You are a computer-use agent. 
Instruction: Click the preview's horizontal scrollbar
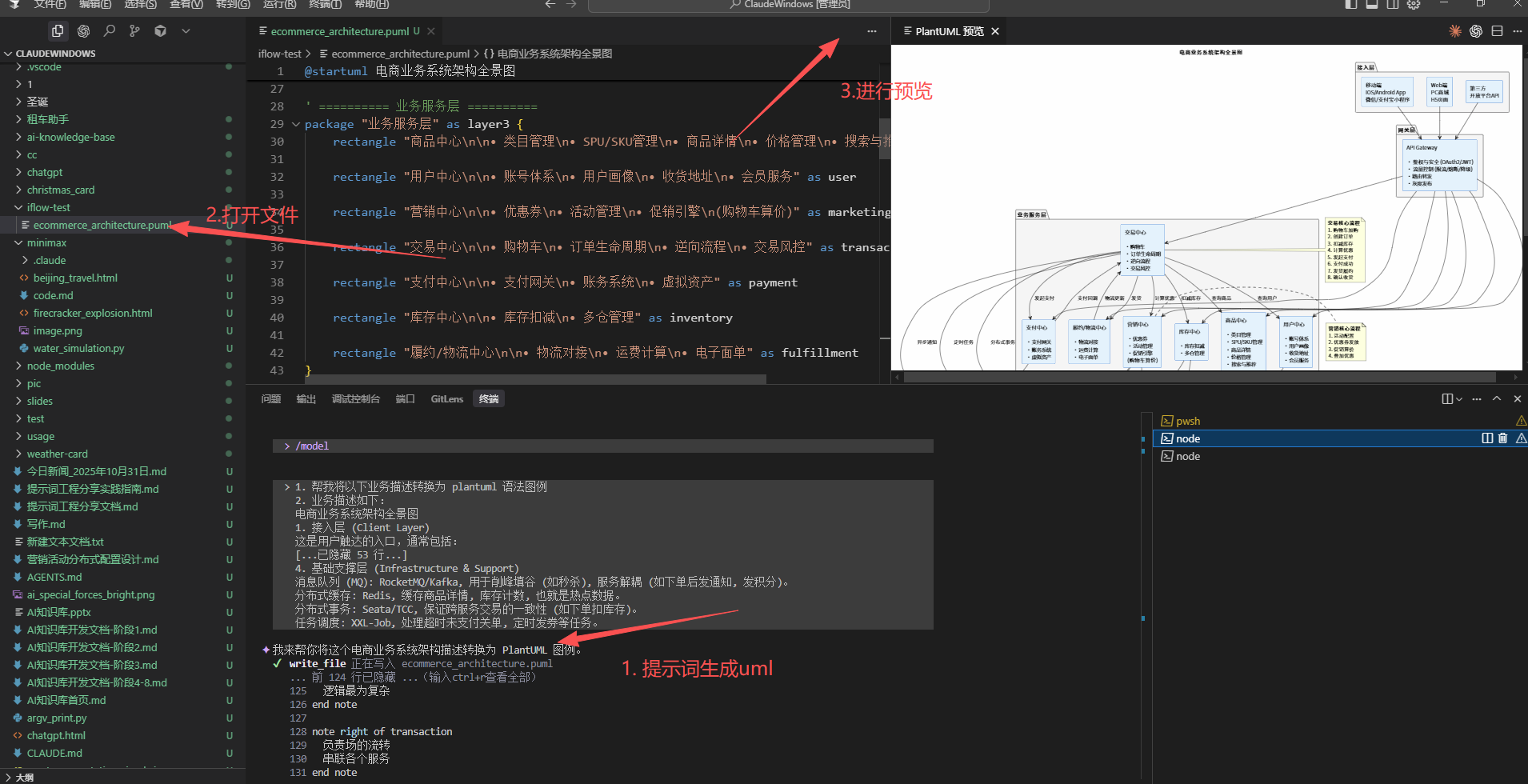coord(1200,377)
